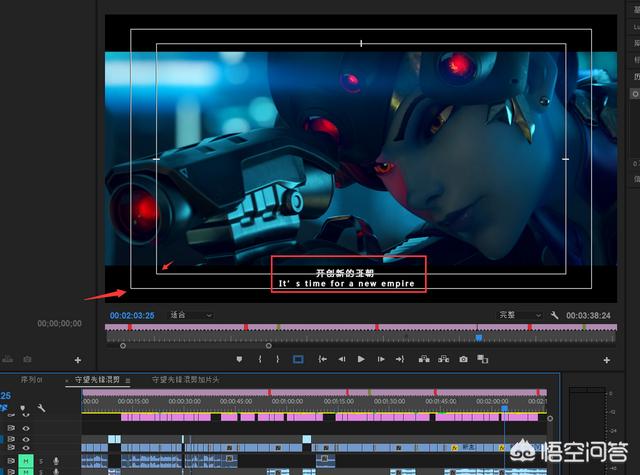Close the 守望先锋混剪 tab
This screenshot has height=475, width=640.
point(67,380)
